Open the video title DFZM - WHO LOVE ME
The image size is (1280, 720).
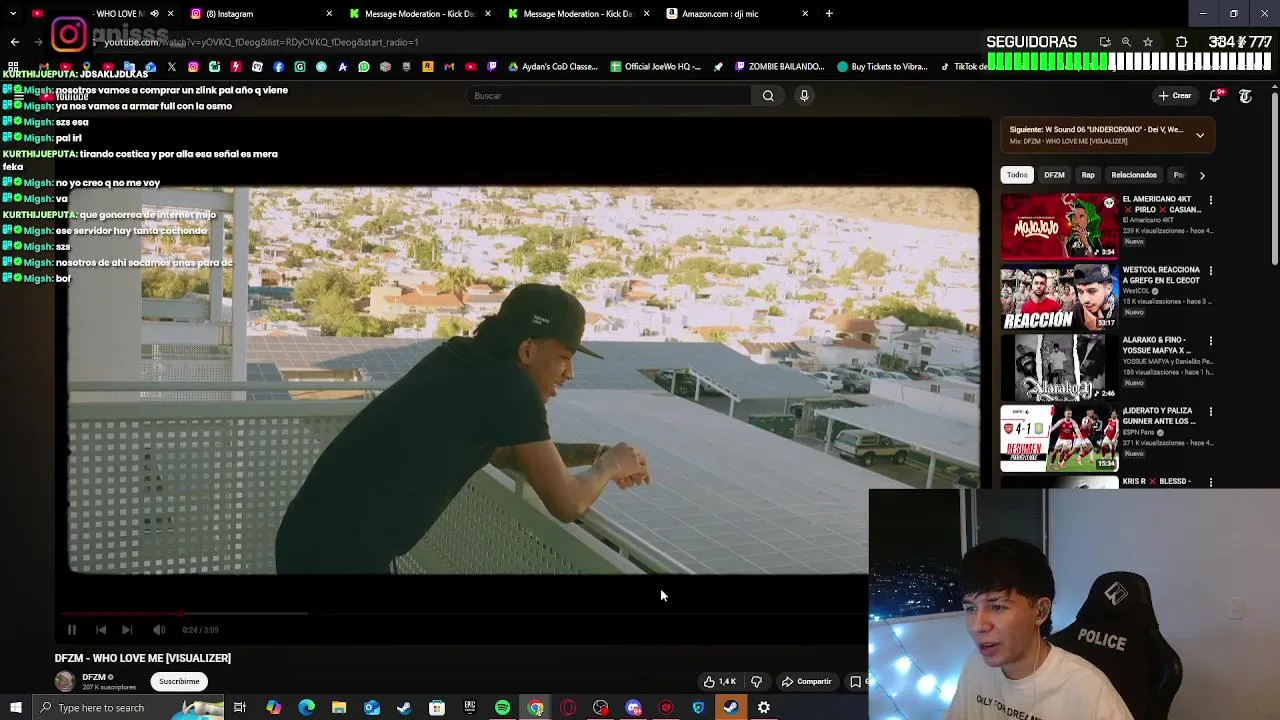click(x=143, y=658)
